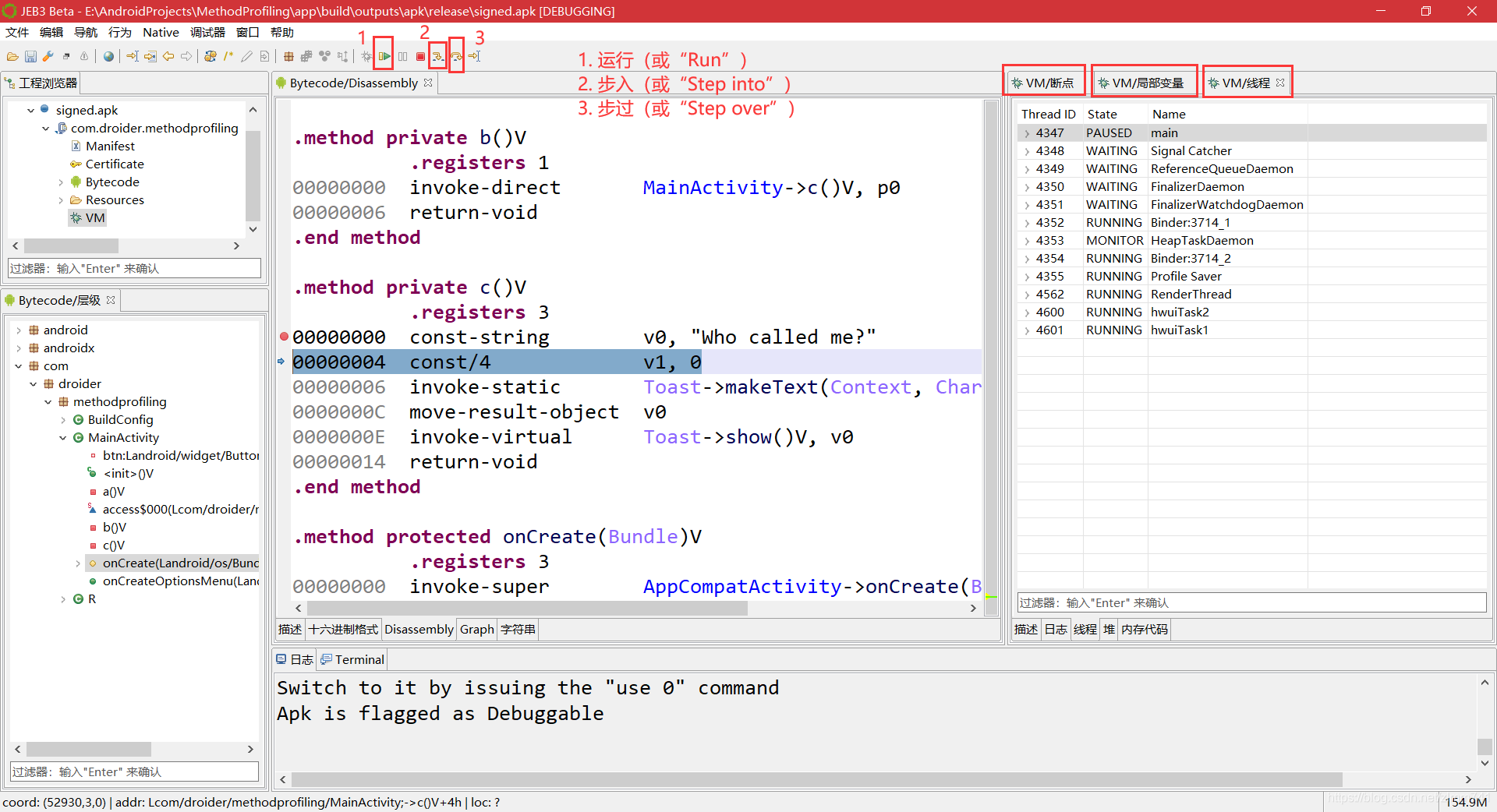Click the Step over icon

(456, 56)
